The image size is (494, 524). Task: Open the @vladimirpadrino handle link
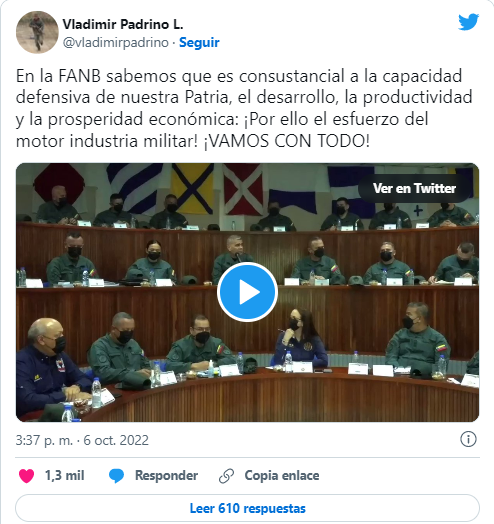(x=116, y=42)
